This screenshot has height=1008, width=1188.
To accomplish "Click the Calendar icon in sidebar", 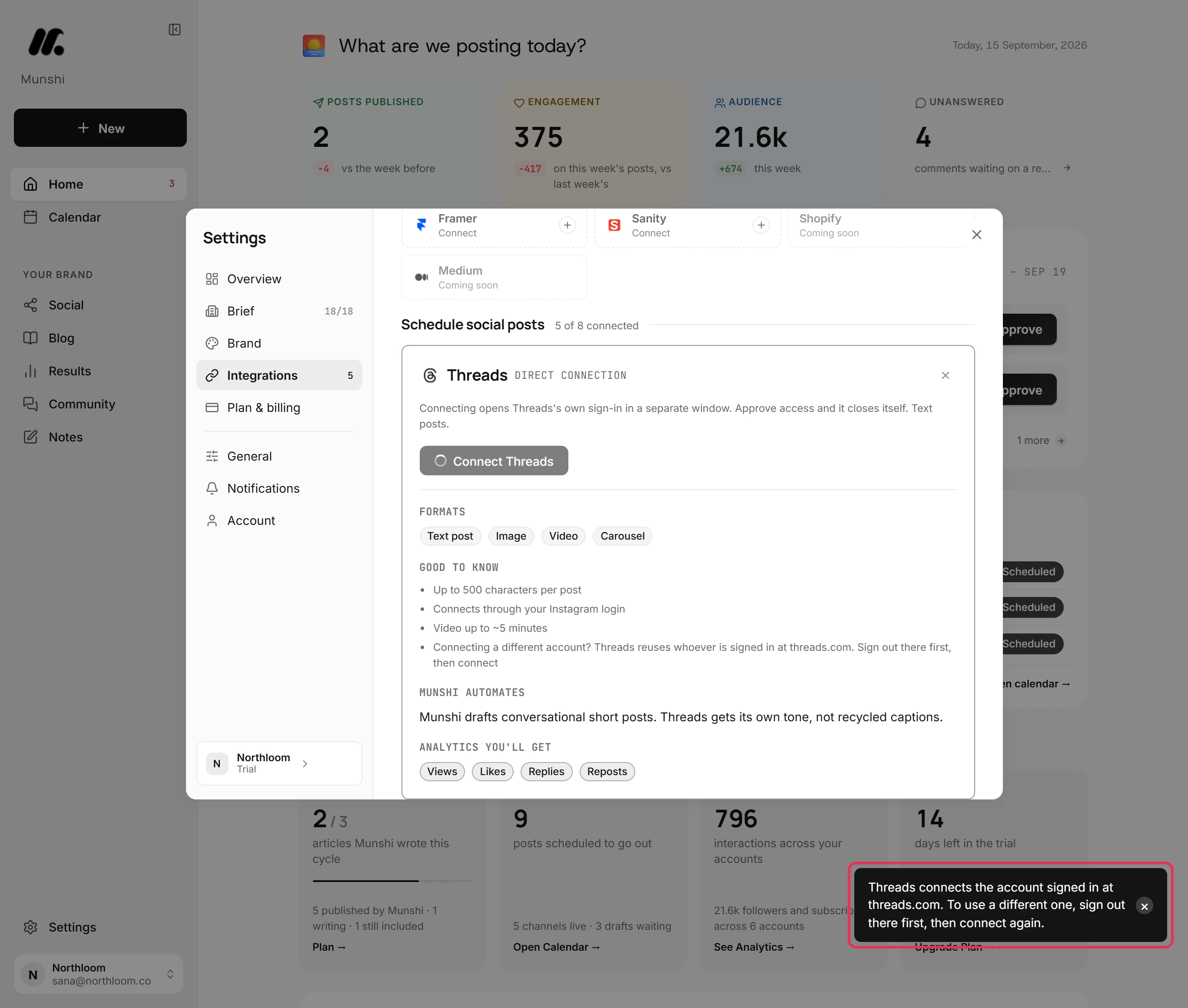I will pos(30,217).
